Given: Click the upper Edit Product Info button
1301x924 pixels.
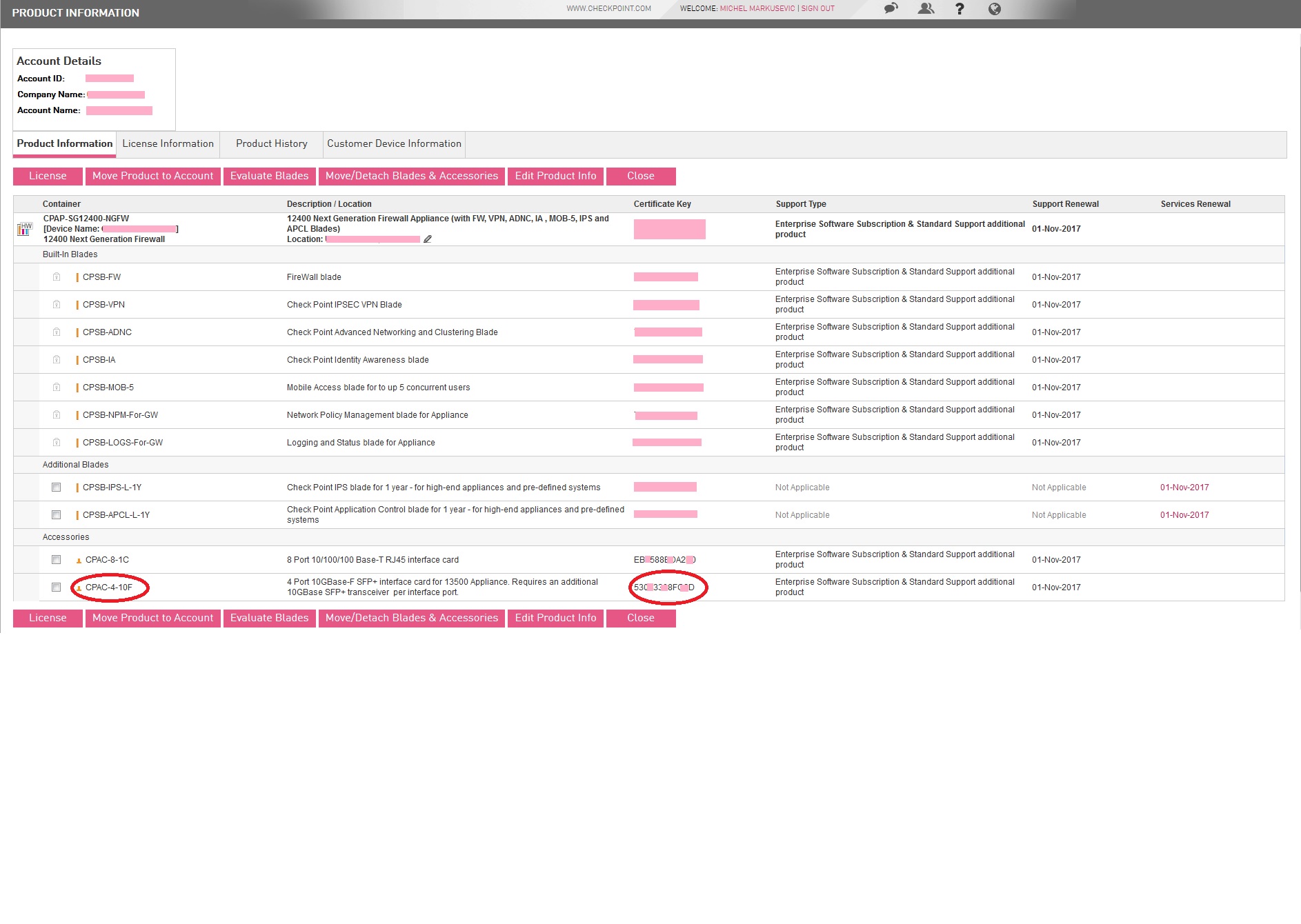Looking at the screenshot, I should pos(556,176).
